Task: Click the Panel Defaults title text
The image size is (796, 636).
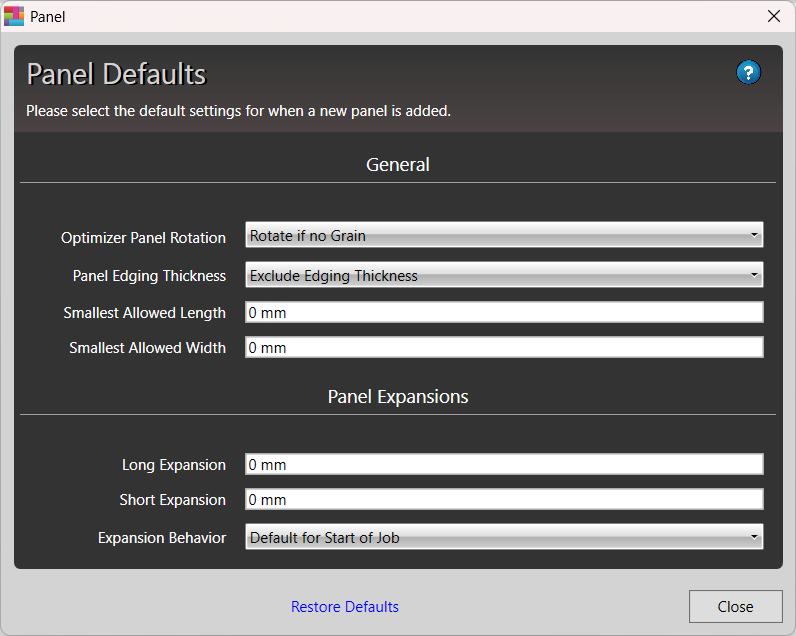Action: coord(116,74)
